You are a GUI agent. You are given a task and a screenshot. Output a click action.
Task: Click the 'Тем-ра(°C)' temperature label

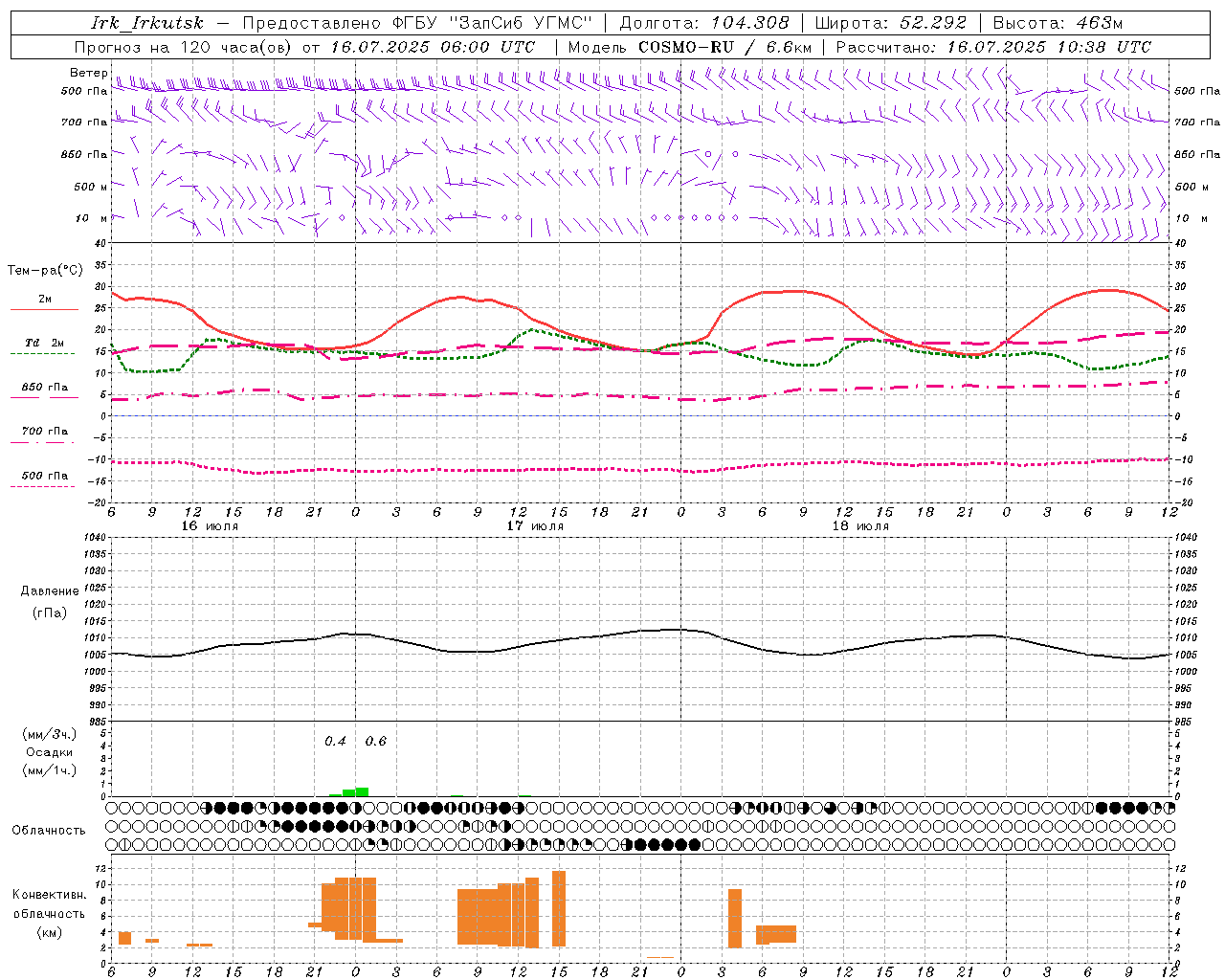[x=45, y=271]
